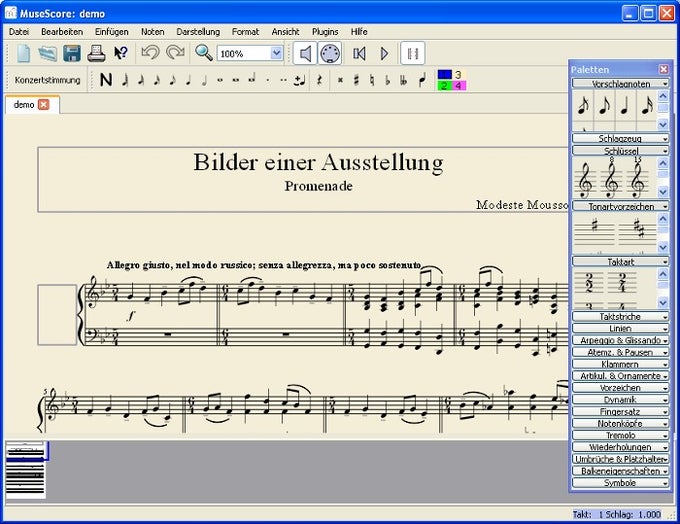Print the score with the printer icon

(x=96, y=53)
